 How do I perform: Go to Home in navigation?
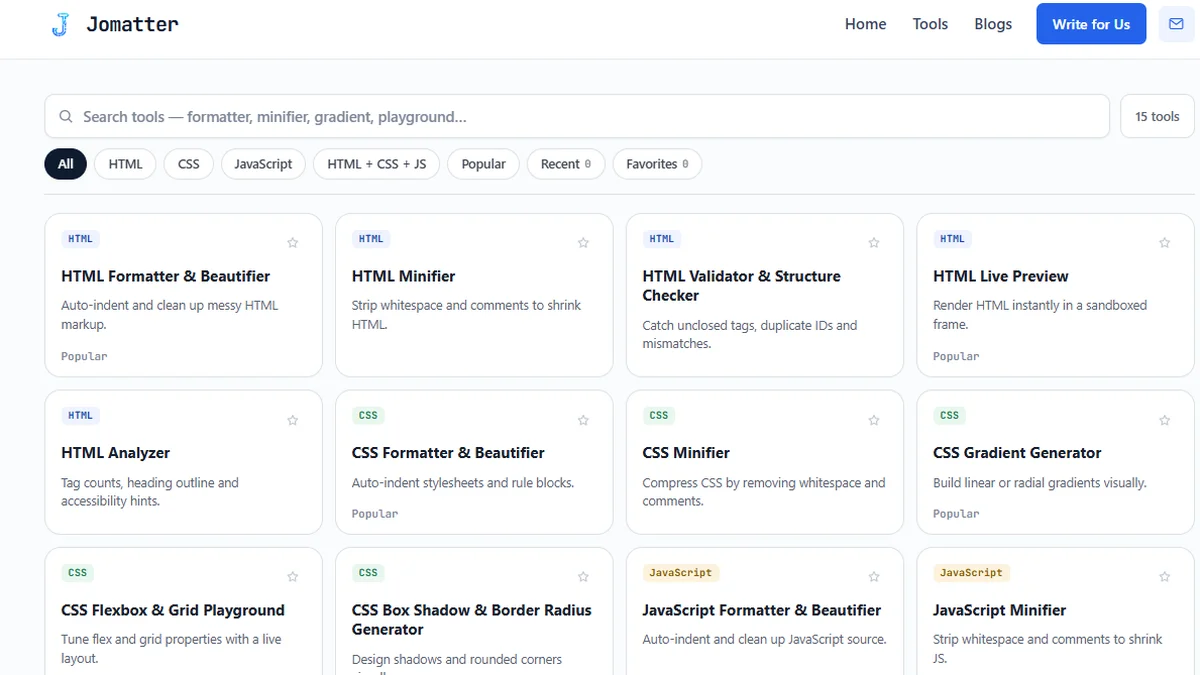pyautogui.click(x=866, y=24)
